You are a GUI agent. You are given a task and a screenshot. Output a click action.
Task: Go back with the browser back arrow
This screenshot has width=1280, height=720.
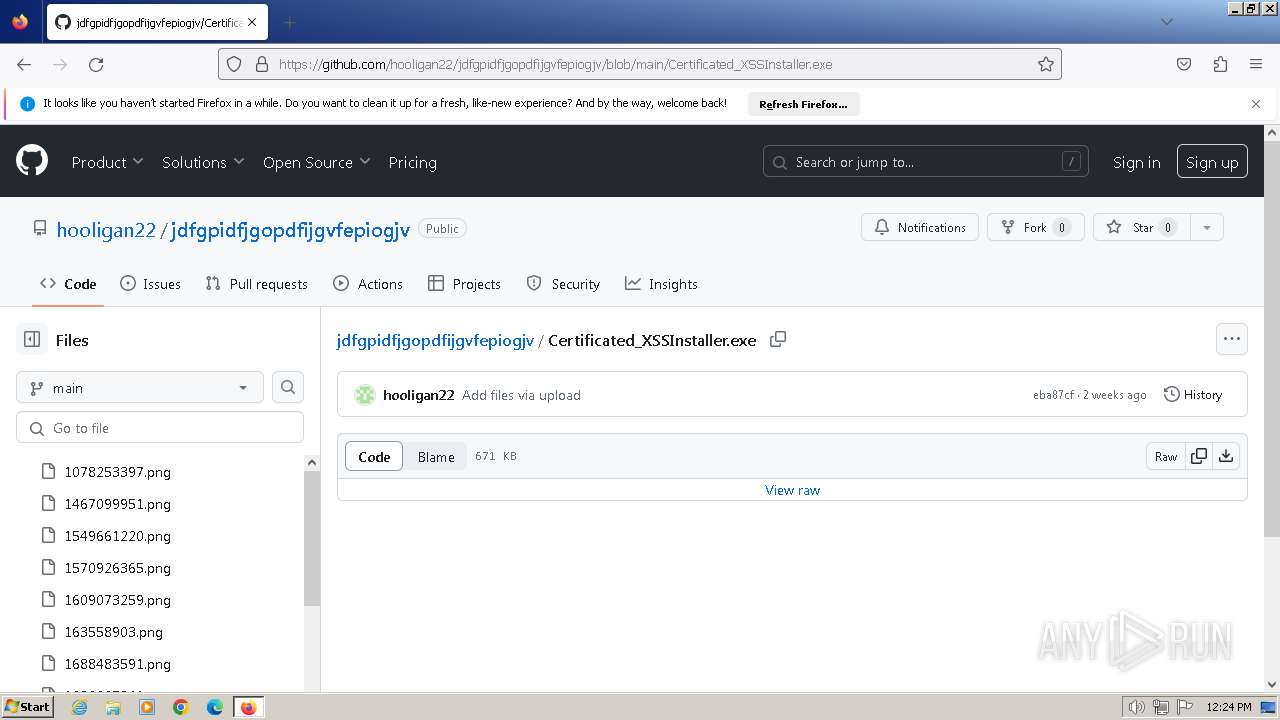pos(24,64)
